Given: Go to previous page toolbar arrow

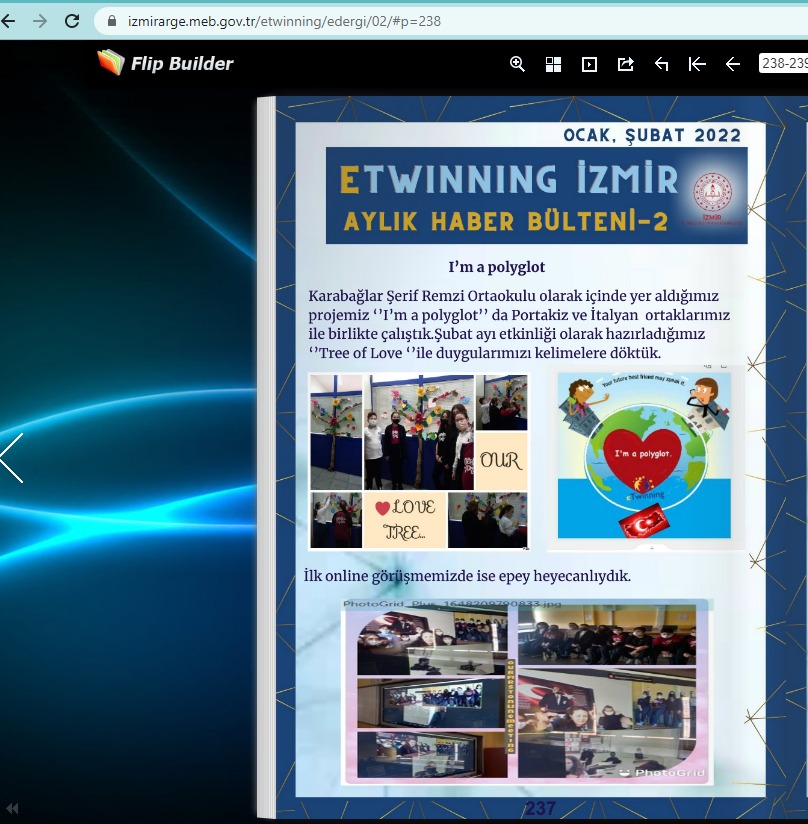Looking at the screenshot, I should click(x=733, y=64).
